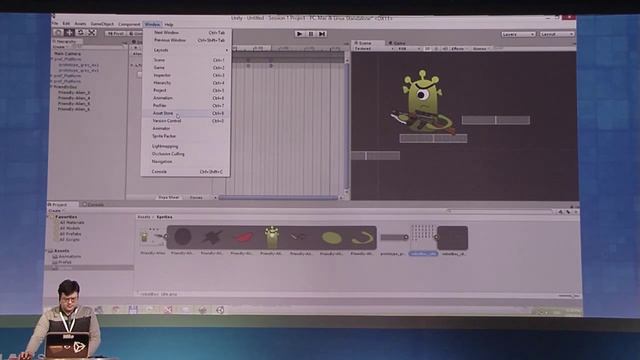640x360 pixels.
Task: Expand the Layouts submenu
Action: tap(186, 50)
